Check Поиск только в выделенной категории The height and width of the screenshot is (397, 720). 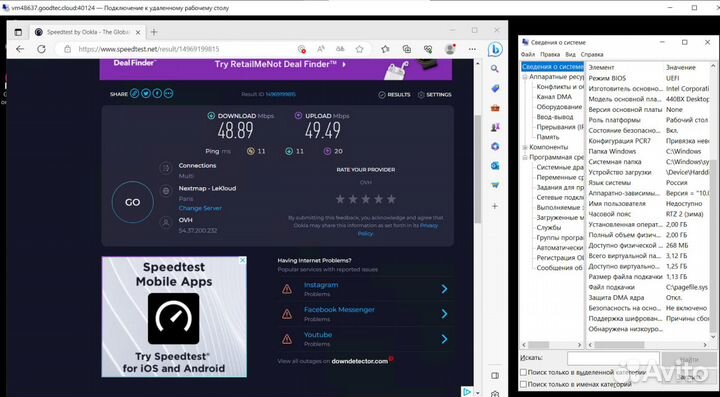(523, 372)
